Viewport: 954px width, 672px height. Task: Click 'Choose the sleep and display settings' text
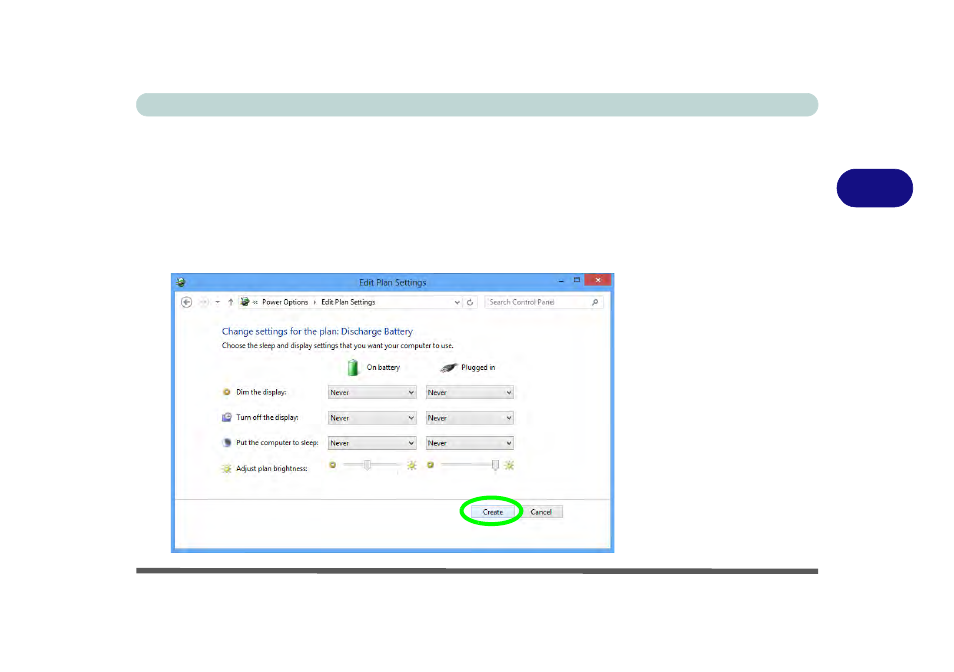pos(337,345)
